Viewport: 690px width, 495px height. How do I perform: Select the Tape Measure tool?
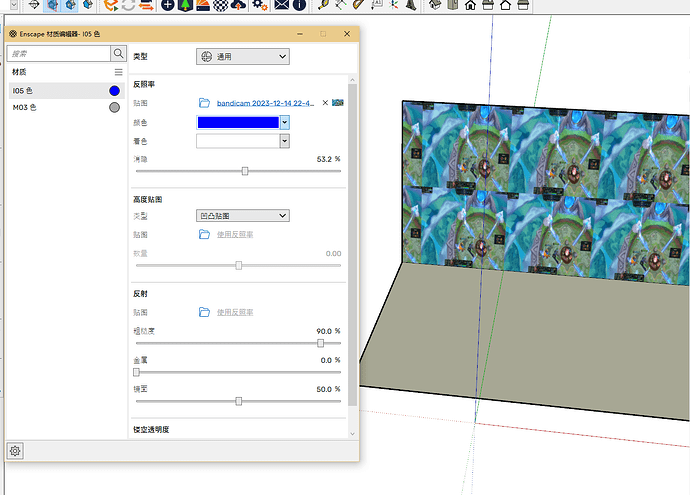(x=323, y=5)
